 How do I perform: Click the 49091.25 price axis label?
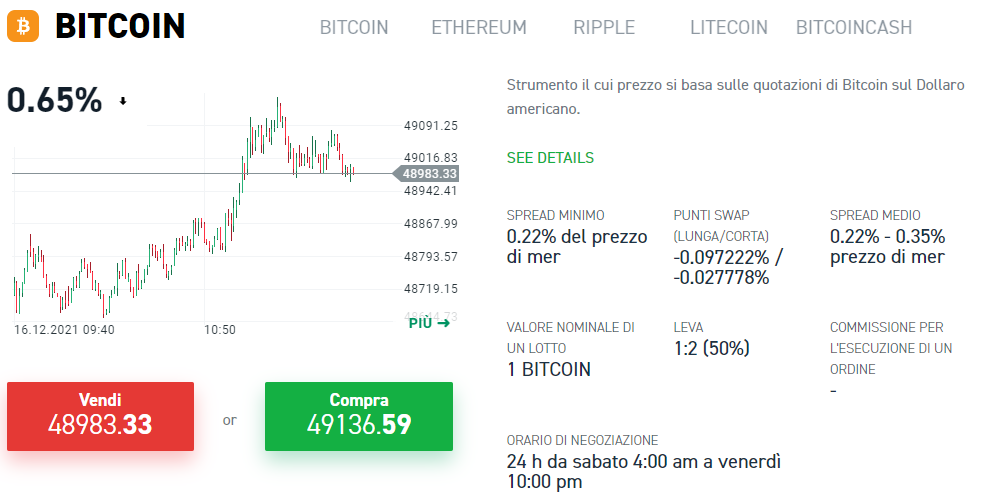[431, 126]
